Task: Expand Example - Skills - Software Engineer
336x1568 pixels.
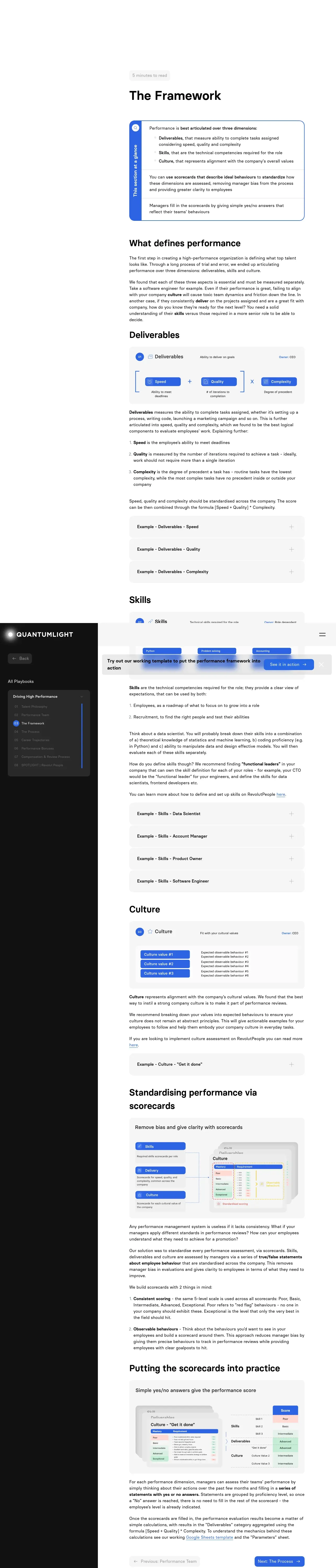Action: pyautogui.click(x=216, y=881)
